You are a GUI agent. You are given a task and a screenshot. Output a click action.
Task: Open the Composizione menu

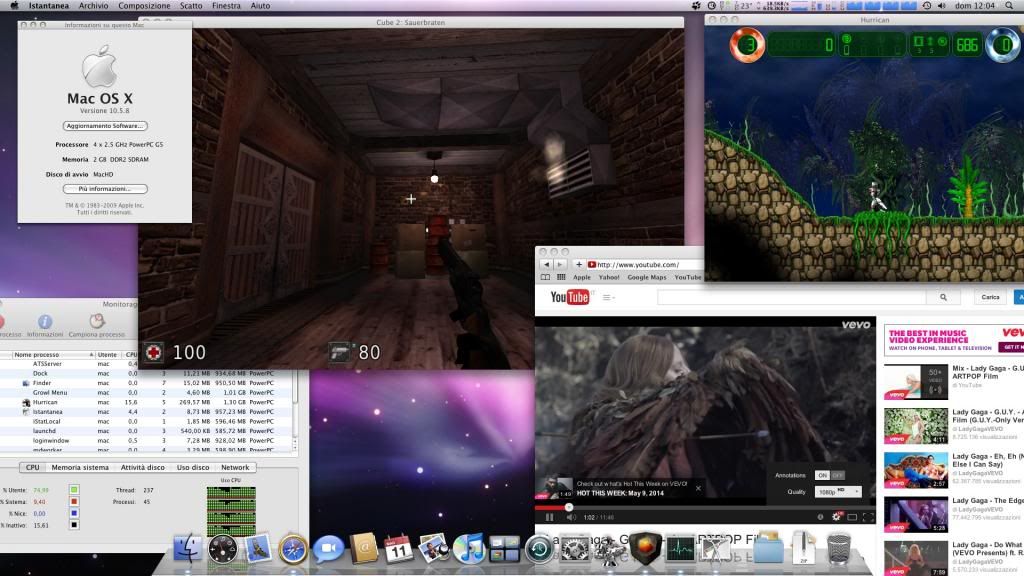tap(144, 5)
